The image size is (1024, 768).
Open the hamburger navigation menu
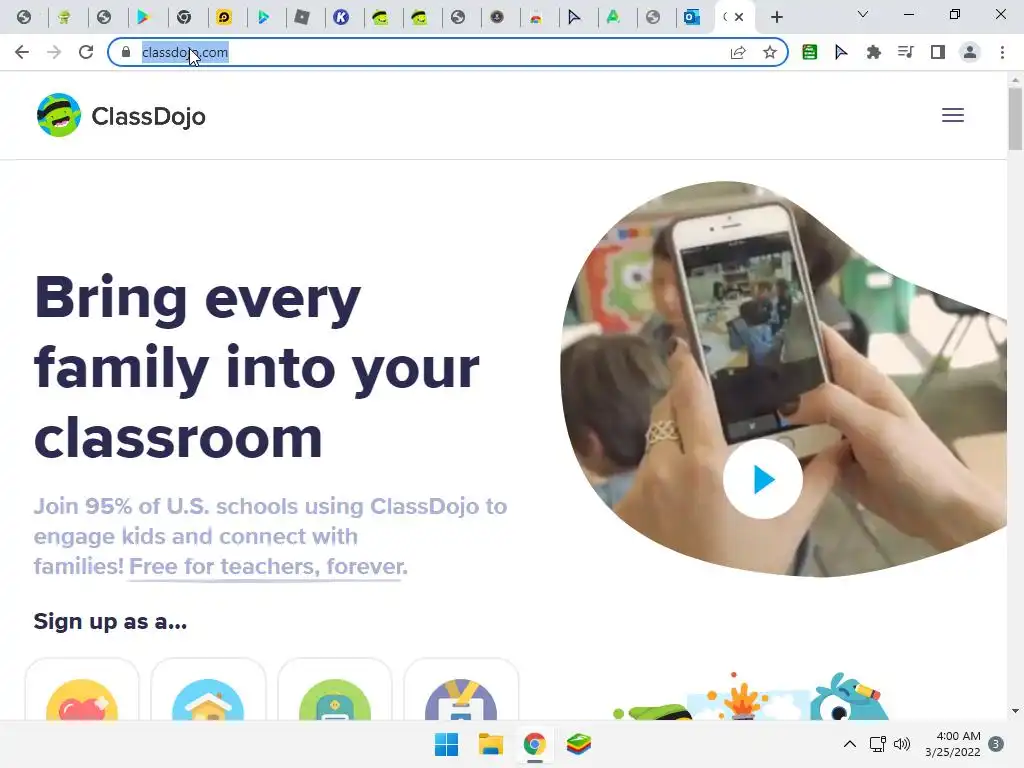pos(953,116)
